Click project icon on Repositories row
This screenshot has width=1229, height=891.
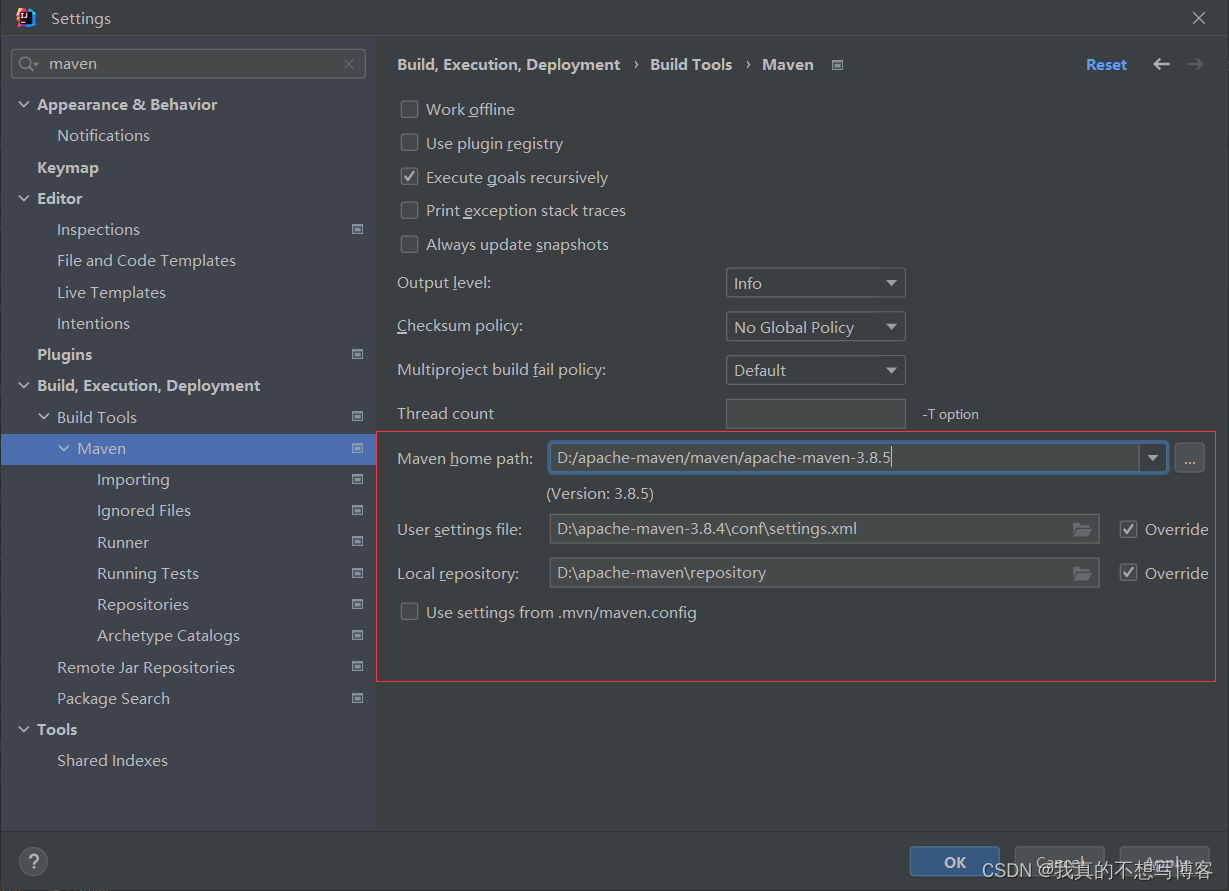click(x=357, y=604)
